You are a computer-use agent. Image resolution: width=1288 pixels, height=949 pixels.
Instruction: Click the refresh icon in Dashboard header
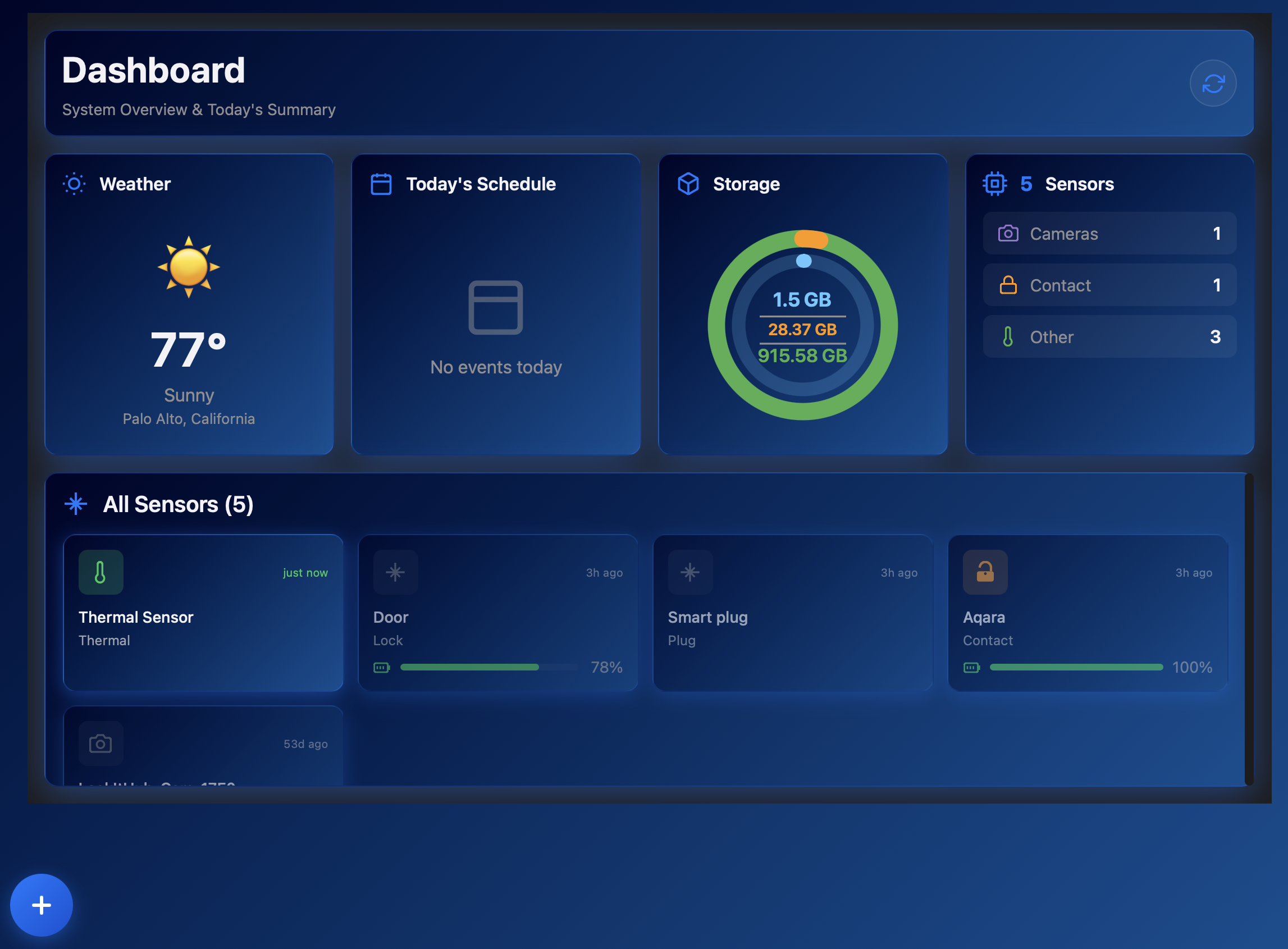1213,83
